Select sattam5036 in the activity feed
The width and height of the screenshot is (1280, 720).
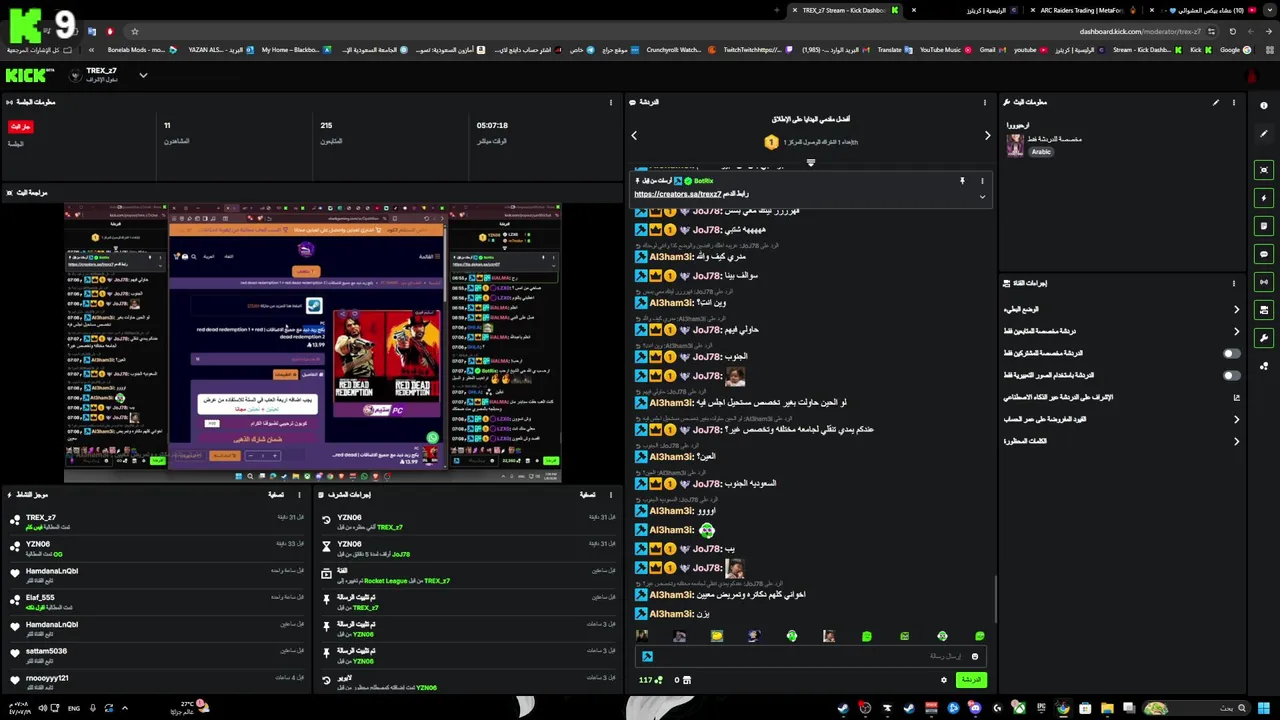(46, 651)
